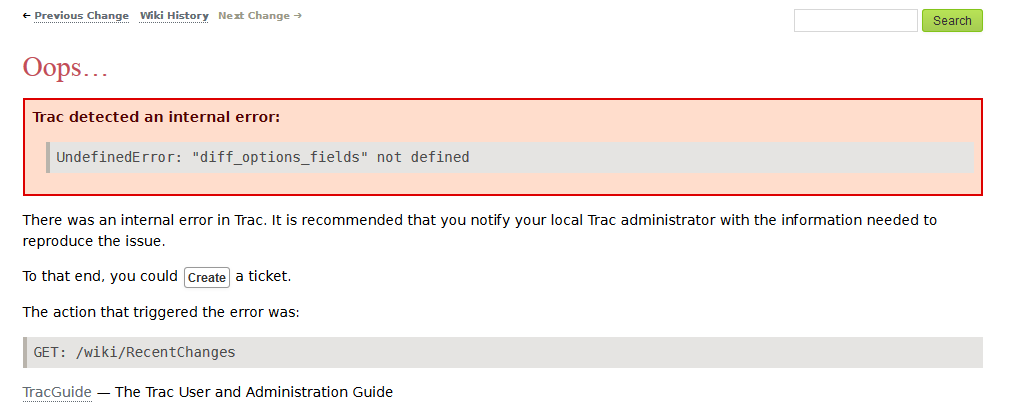Click the green Search button
This screenshot has height=420, width=1028.
952,20
